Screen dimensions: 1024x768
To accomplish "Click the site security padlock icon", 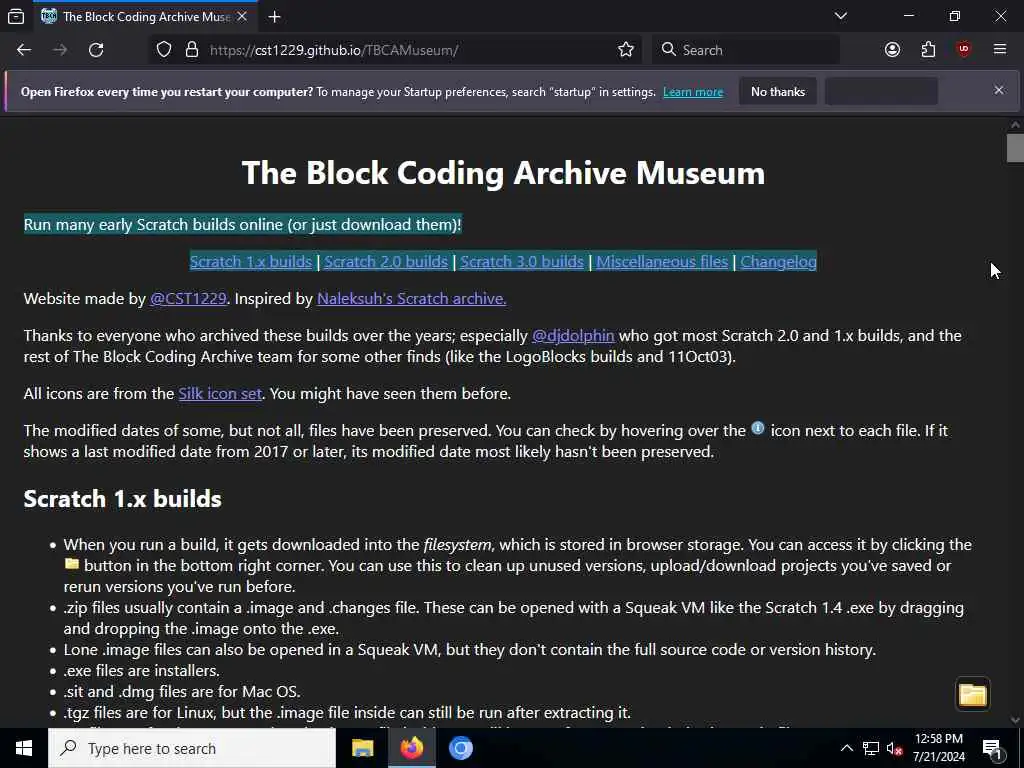I will (191, 50).
